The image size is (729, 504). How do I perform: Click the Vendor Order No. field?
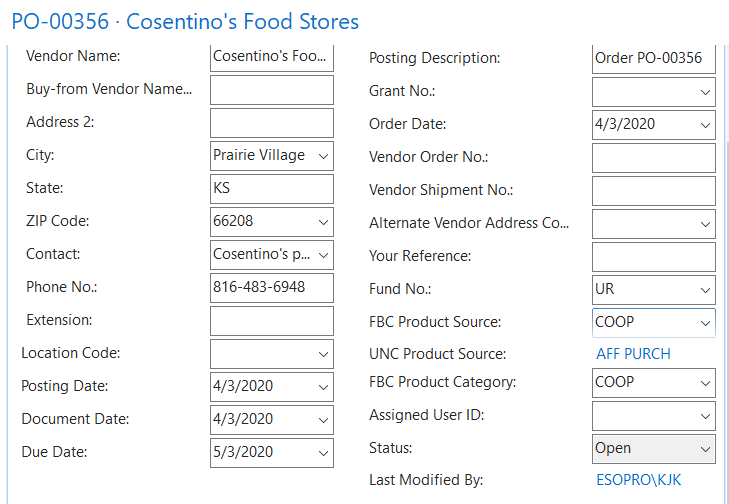tap(653, 158)
